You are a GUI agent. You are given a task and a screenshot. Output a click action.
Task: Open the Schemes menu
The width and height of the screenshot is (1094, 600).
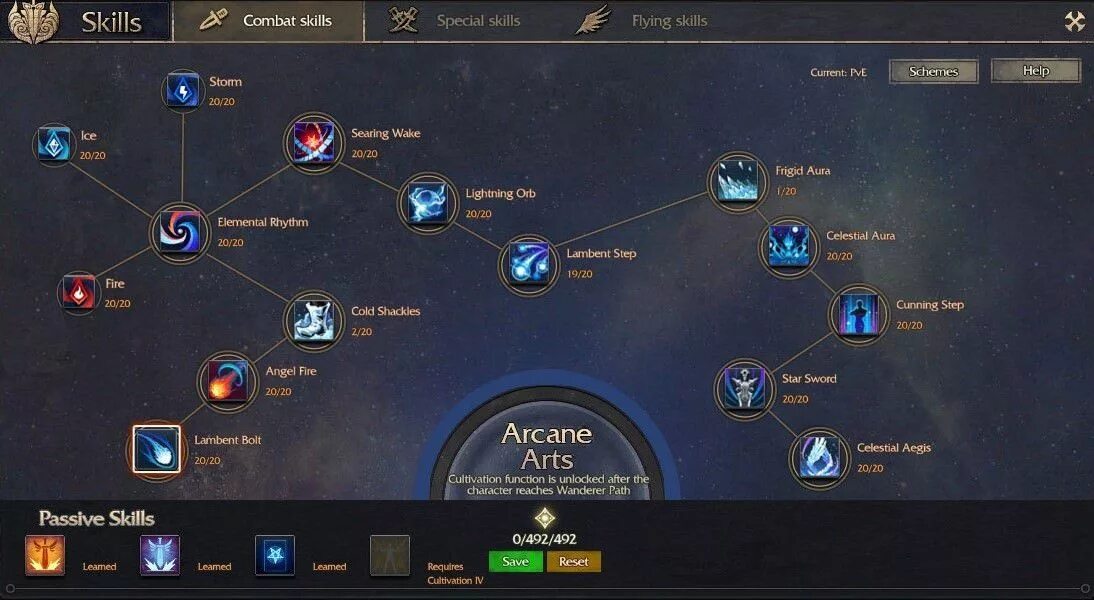click(934, 71)
